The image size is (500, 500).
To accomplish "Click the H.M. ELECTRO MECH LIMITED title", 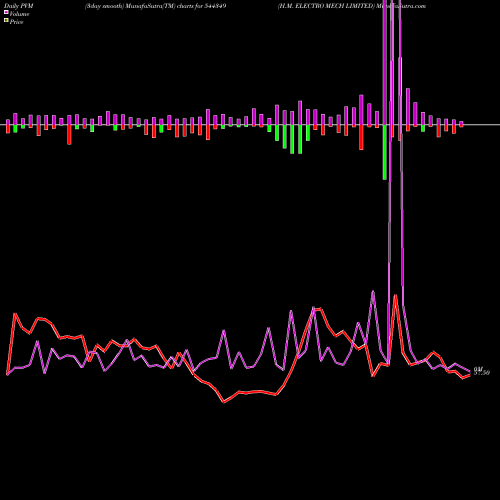I will pos(327,6).
